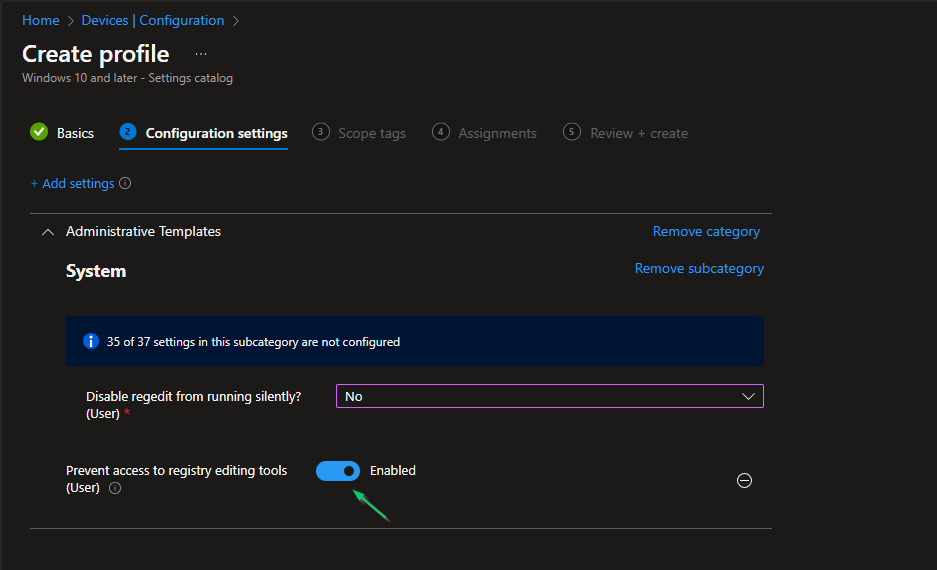Toggle Prevent access to registry editing tools

pyautogui.click(x=338, y=471)
